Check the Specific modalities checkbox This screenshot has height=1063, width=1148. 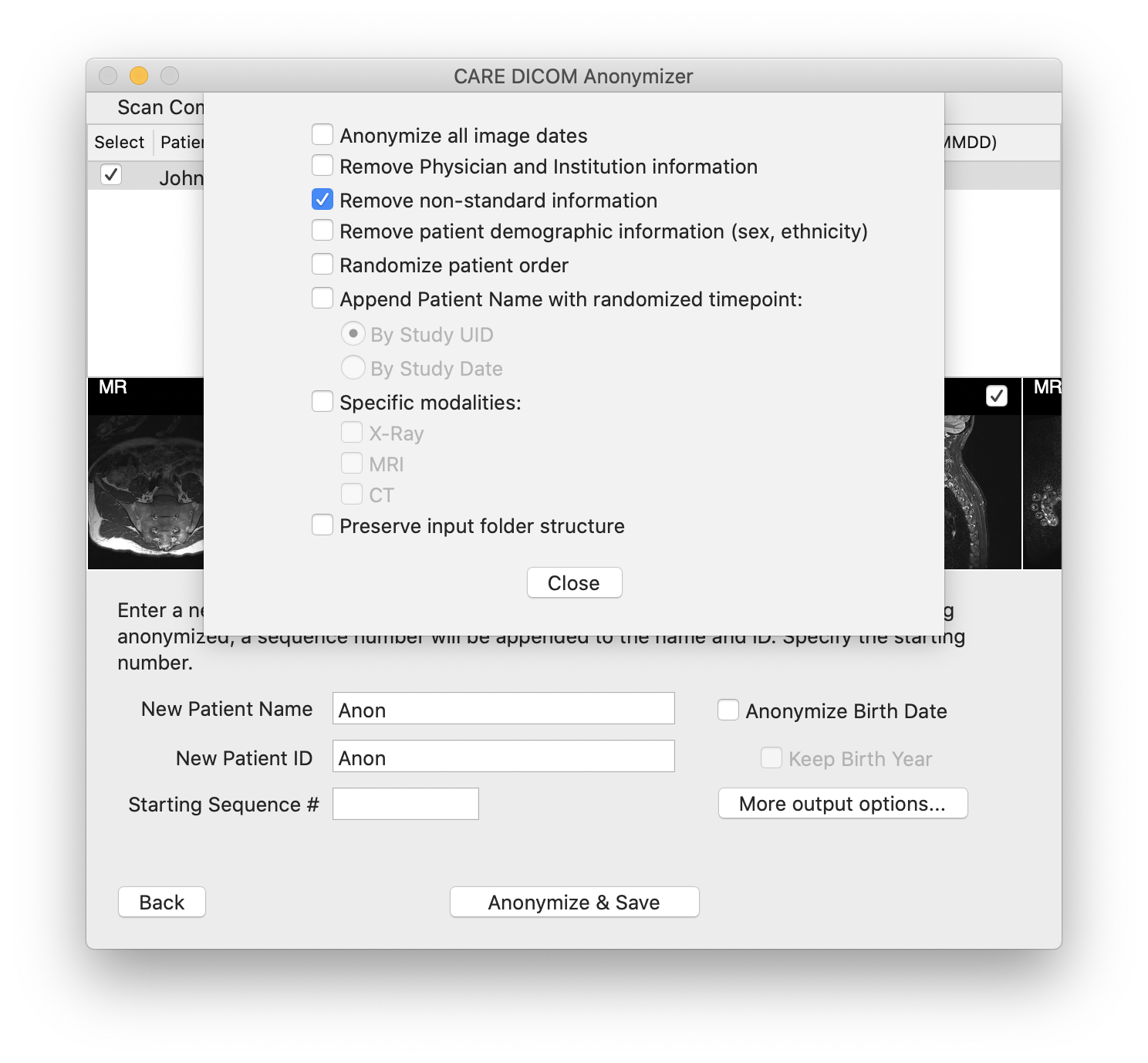tap(322, 402)
